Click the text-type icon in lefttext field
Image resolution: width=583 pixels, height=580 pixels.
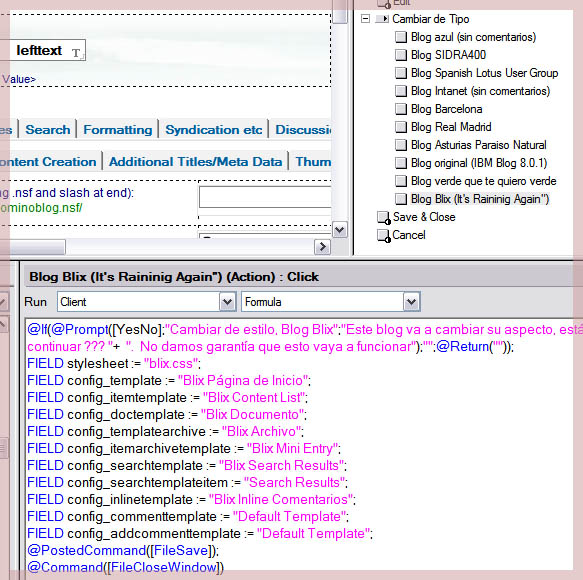76,54
